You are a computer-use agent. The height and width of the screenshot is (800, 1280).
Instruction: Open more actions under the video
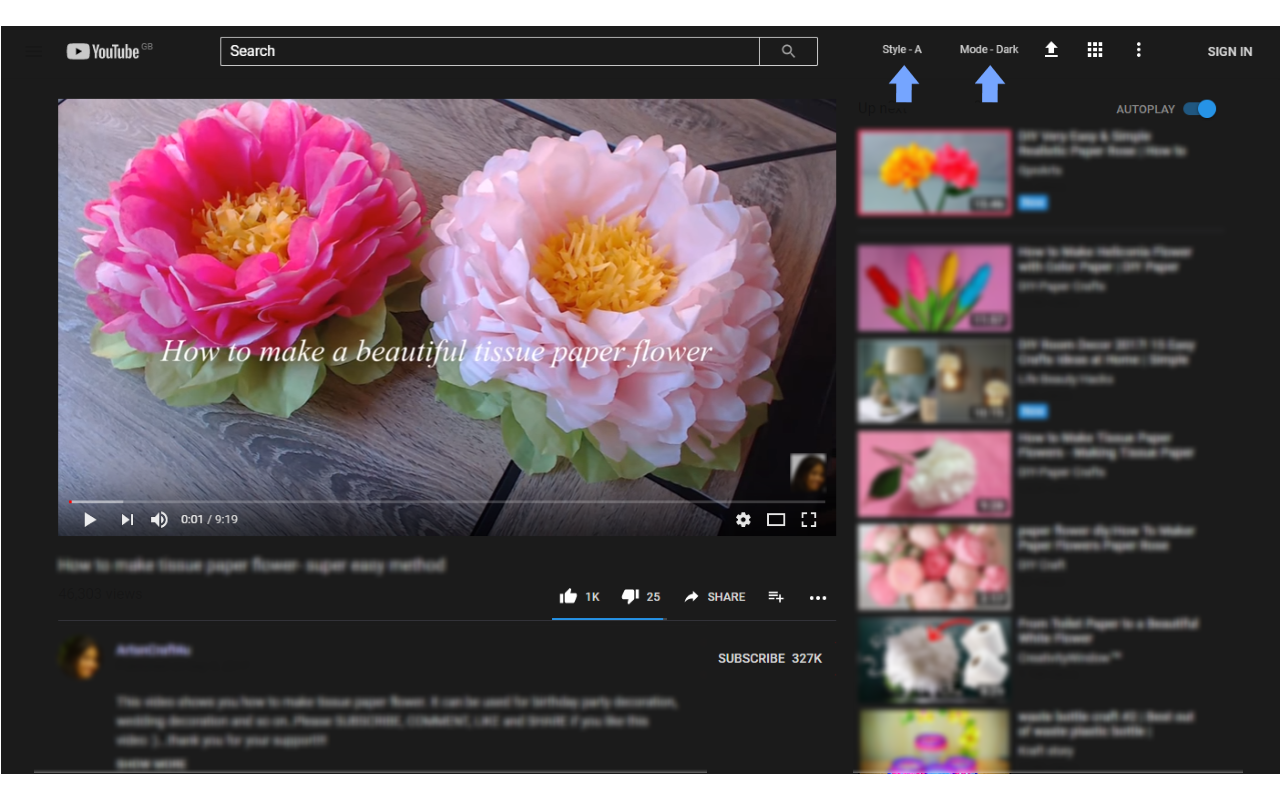pos(818,597)
